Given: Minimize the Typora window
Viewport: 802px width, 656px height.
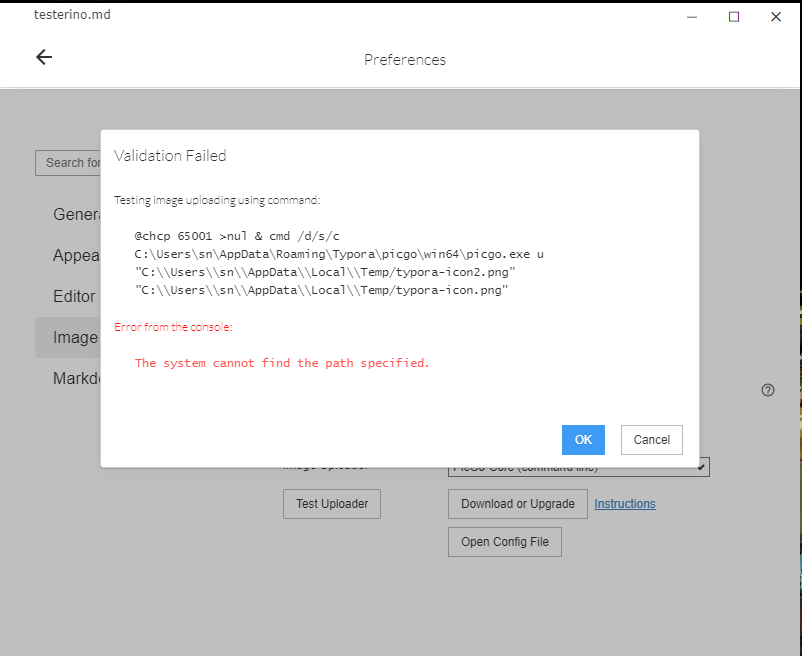Looking at the screenshot, I should [x=691, y=16].
